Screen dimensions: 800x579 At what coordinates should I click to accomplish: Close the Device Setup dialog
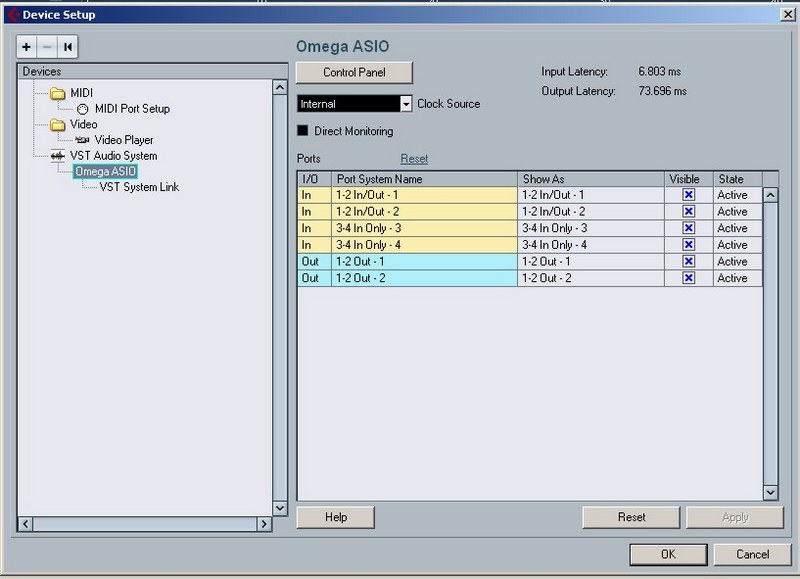[787, 14]
